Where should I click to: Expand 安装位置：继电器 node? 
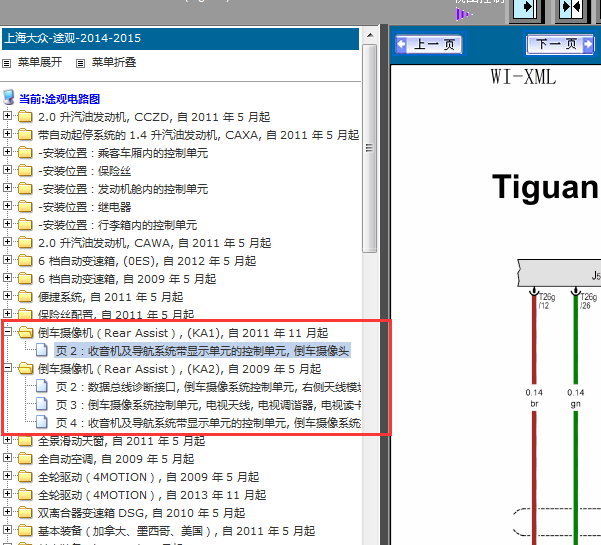[x=7, y=205]
